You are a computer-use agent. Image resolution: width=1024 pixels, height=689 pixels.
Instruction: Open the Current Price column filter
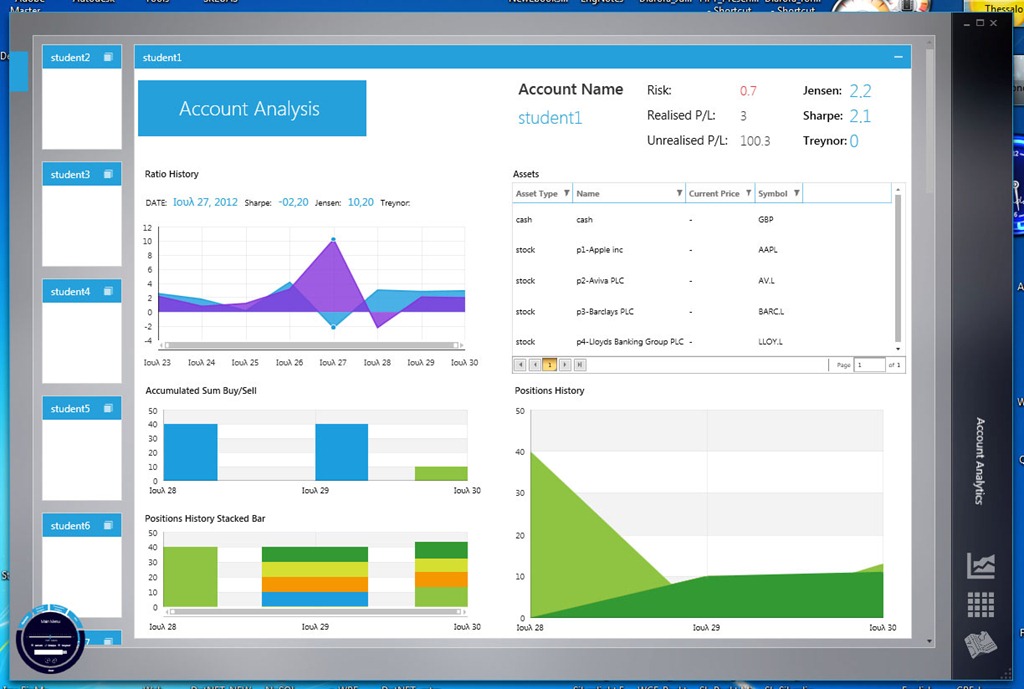tap(748, 193)
